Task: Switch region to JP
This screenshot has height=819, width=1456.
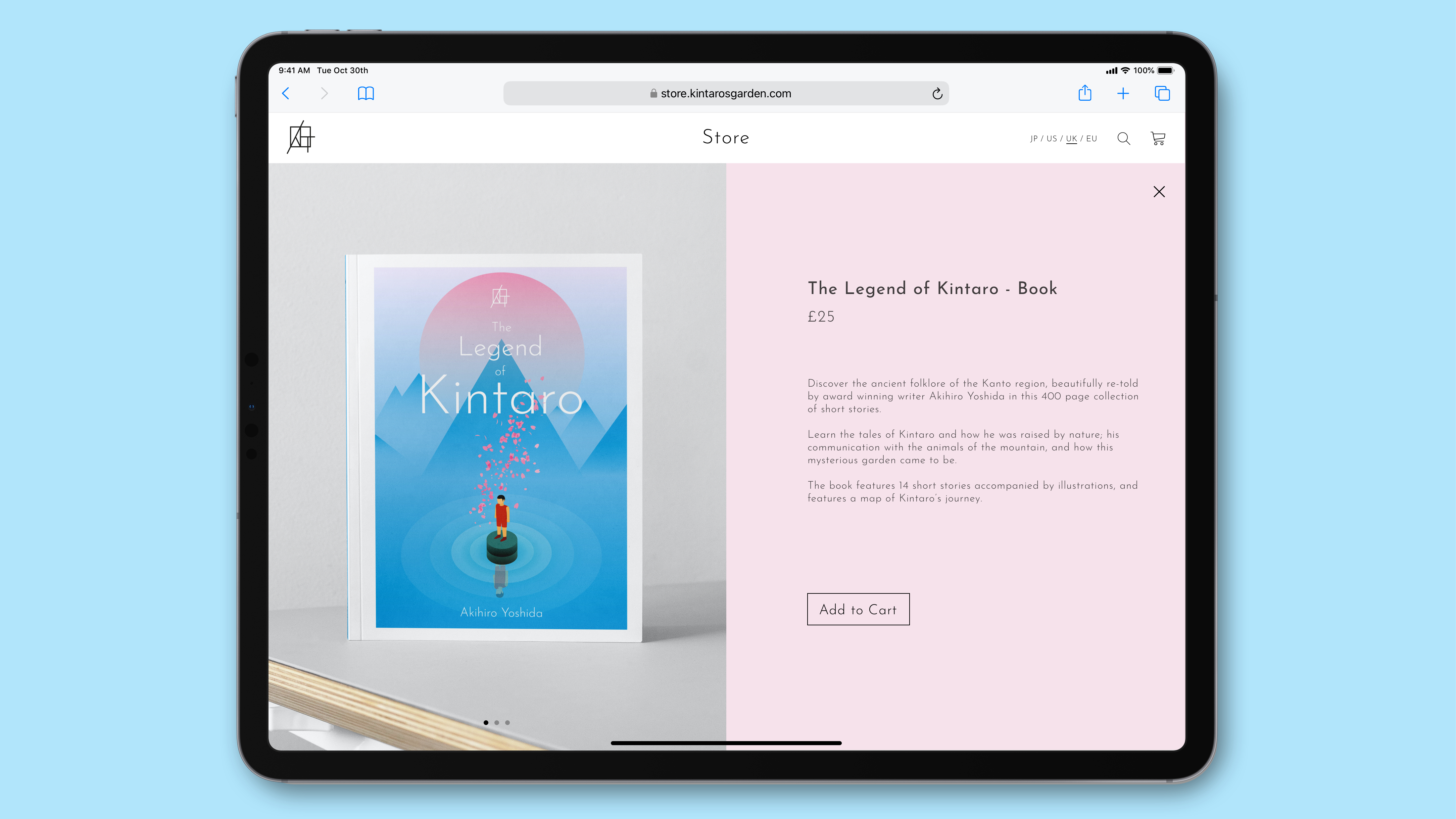Action: 1033,139
